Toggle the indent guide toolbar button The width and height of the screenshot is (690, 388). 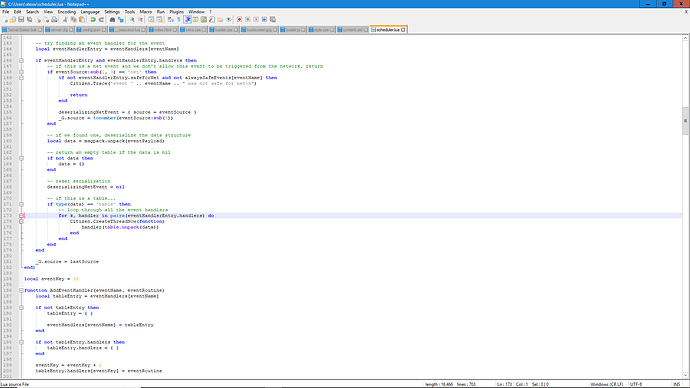(x=187, y=19)
